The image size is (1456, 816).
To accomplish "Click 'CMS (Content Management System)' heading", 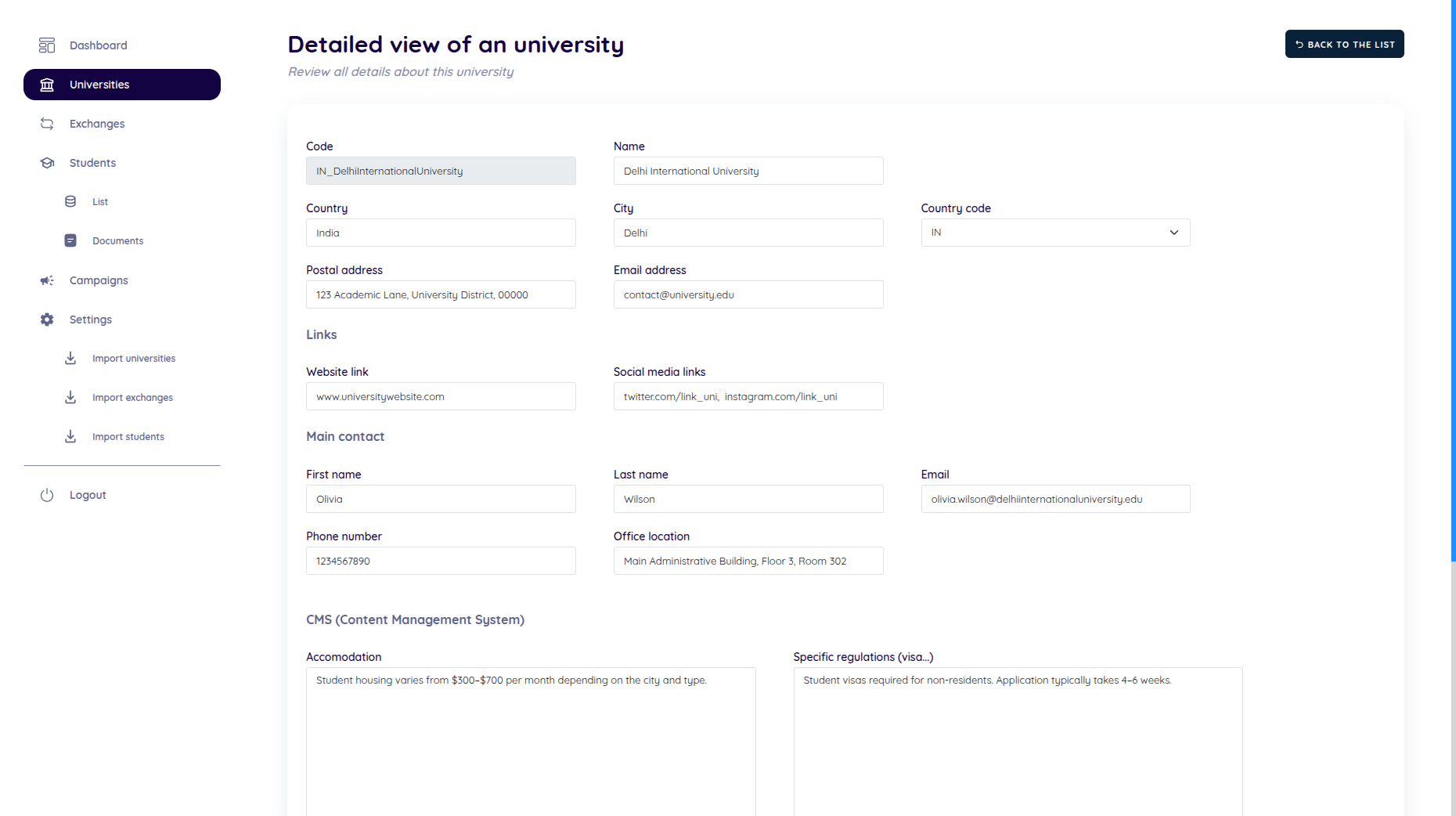I will pyautogui.click(x=416, y=619).
